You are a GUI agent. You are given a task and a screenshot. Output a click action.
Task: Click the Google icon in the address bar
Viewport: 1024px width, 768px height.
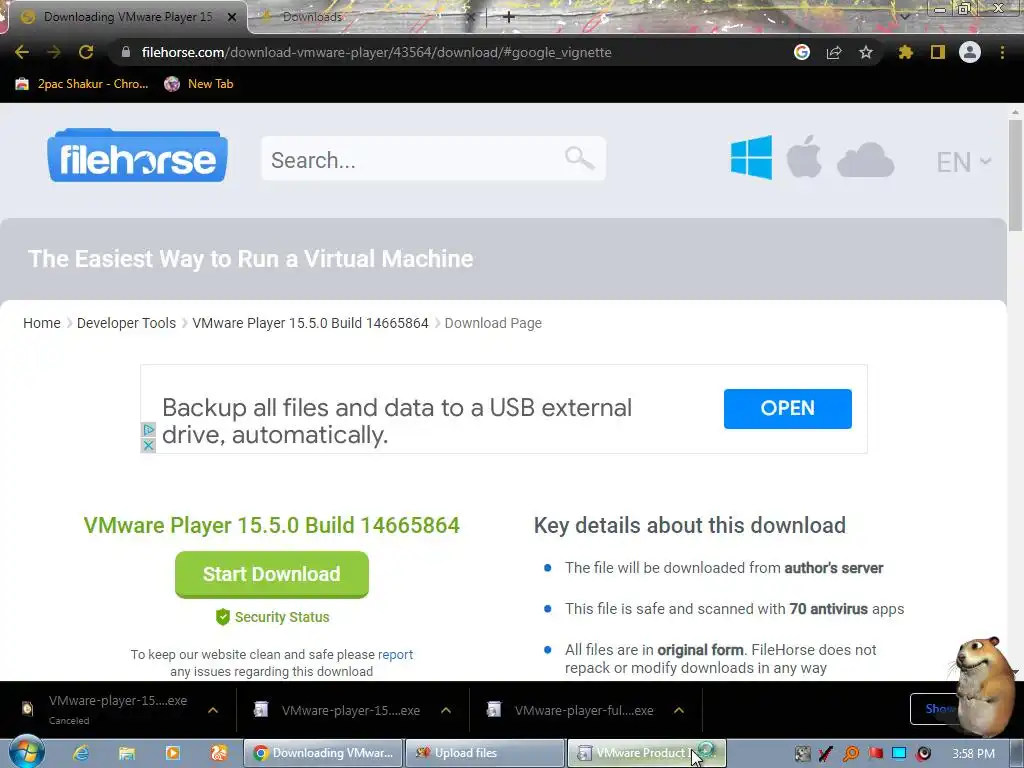pyautogui.click(x=802, y=52)
